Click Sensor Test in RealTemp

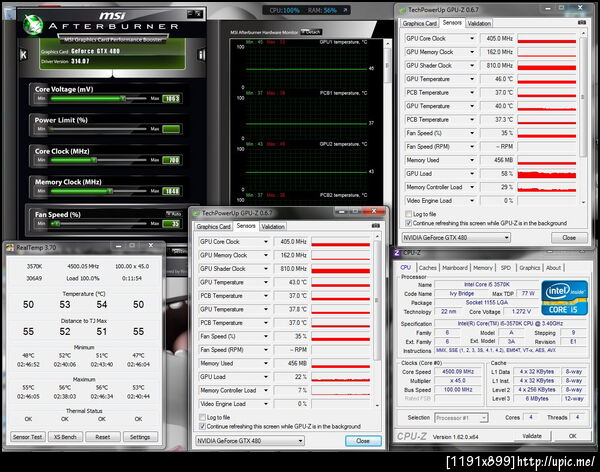(x=28, y=437)
